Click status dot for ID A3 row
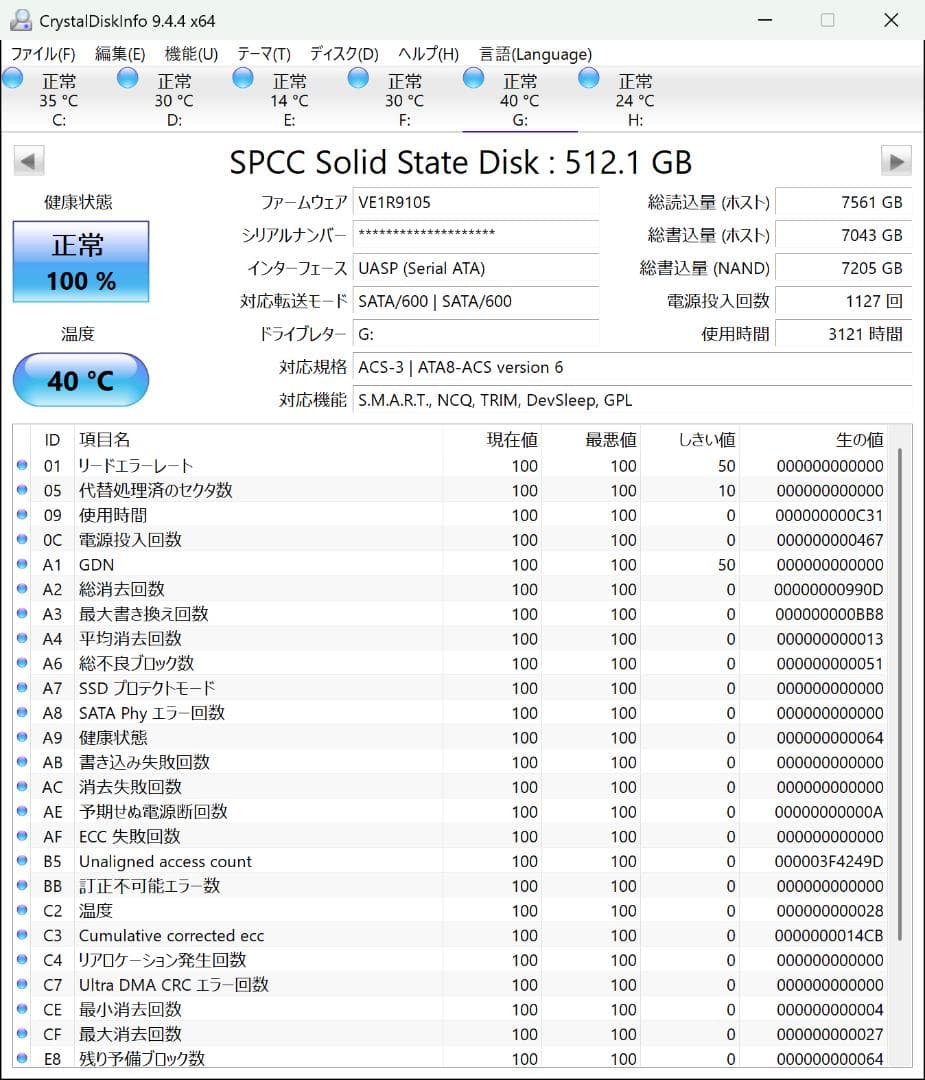 click(22, 613)
